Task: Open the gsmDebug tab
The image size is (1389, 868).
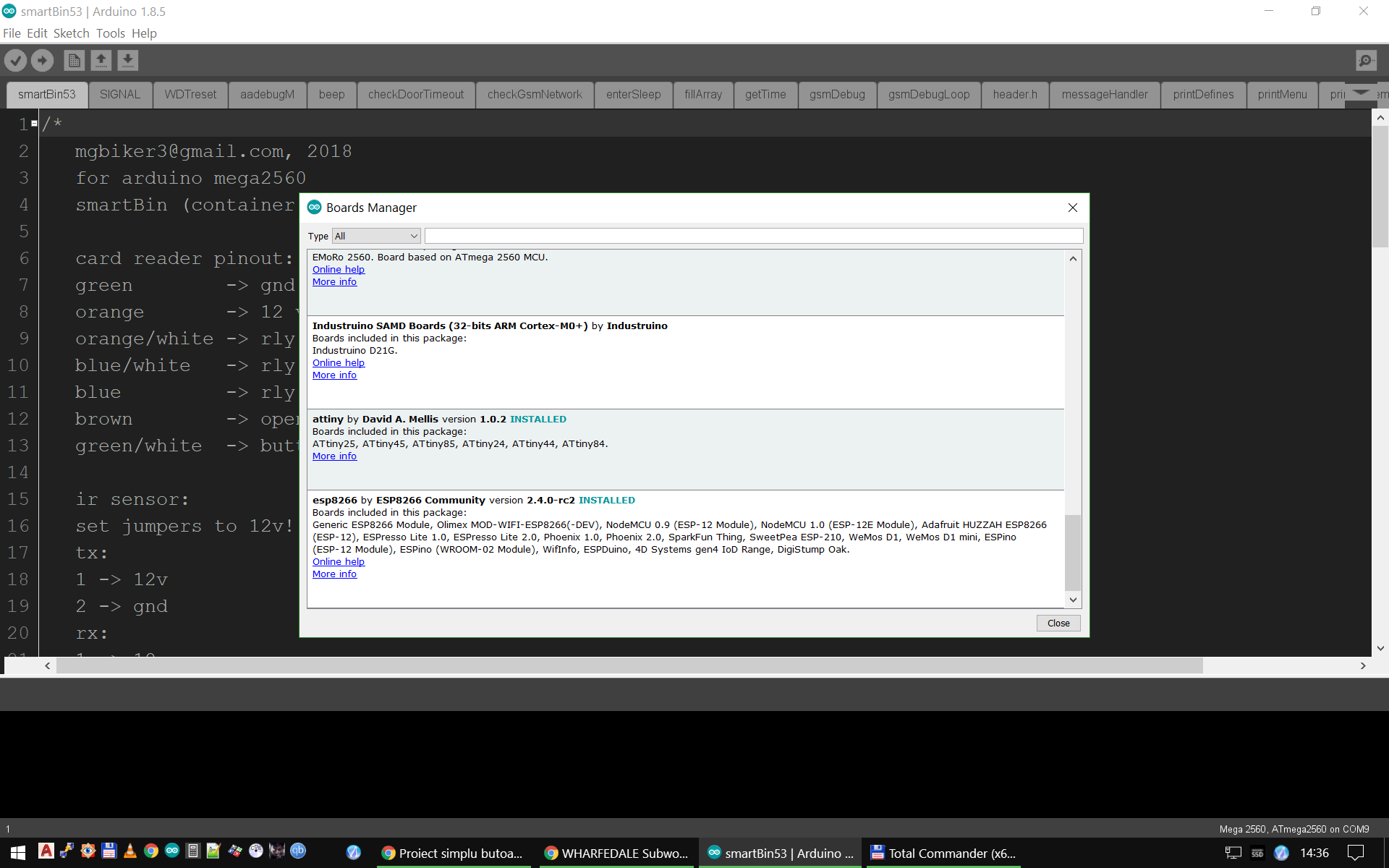Action: 837,95
